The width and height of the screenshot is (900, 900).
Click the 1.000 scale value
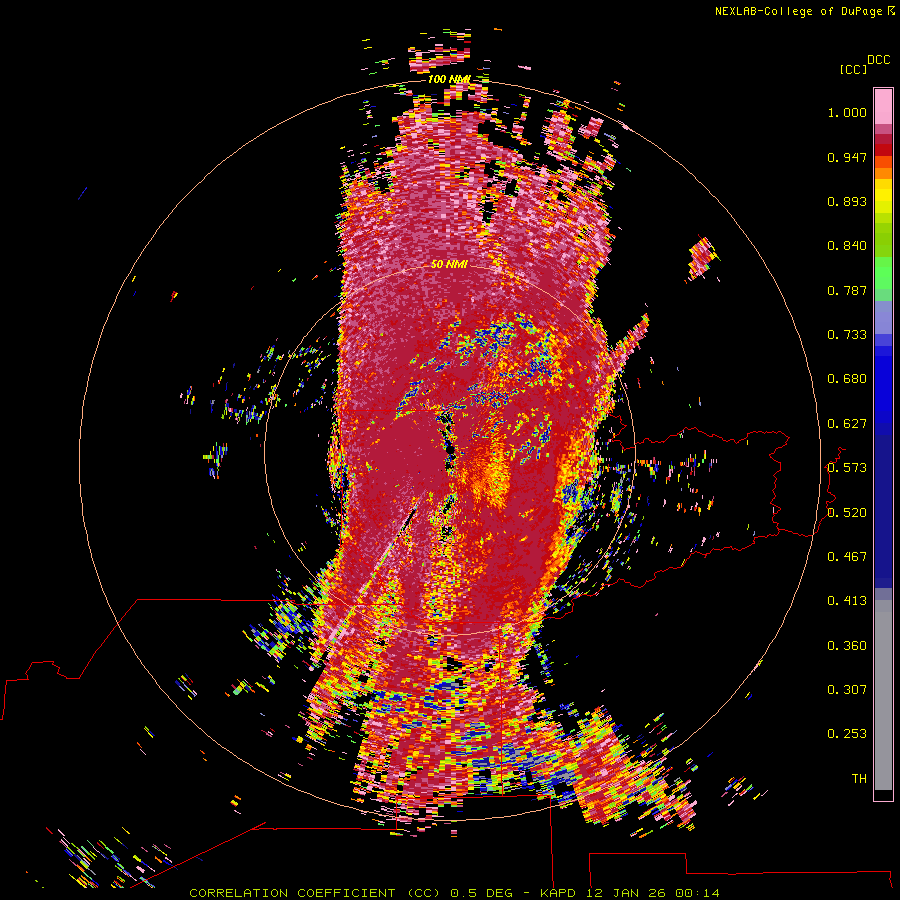(x=847, y=112)
